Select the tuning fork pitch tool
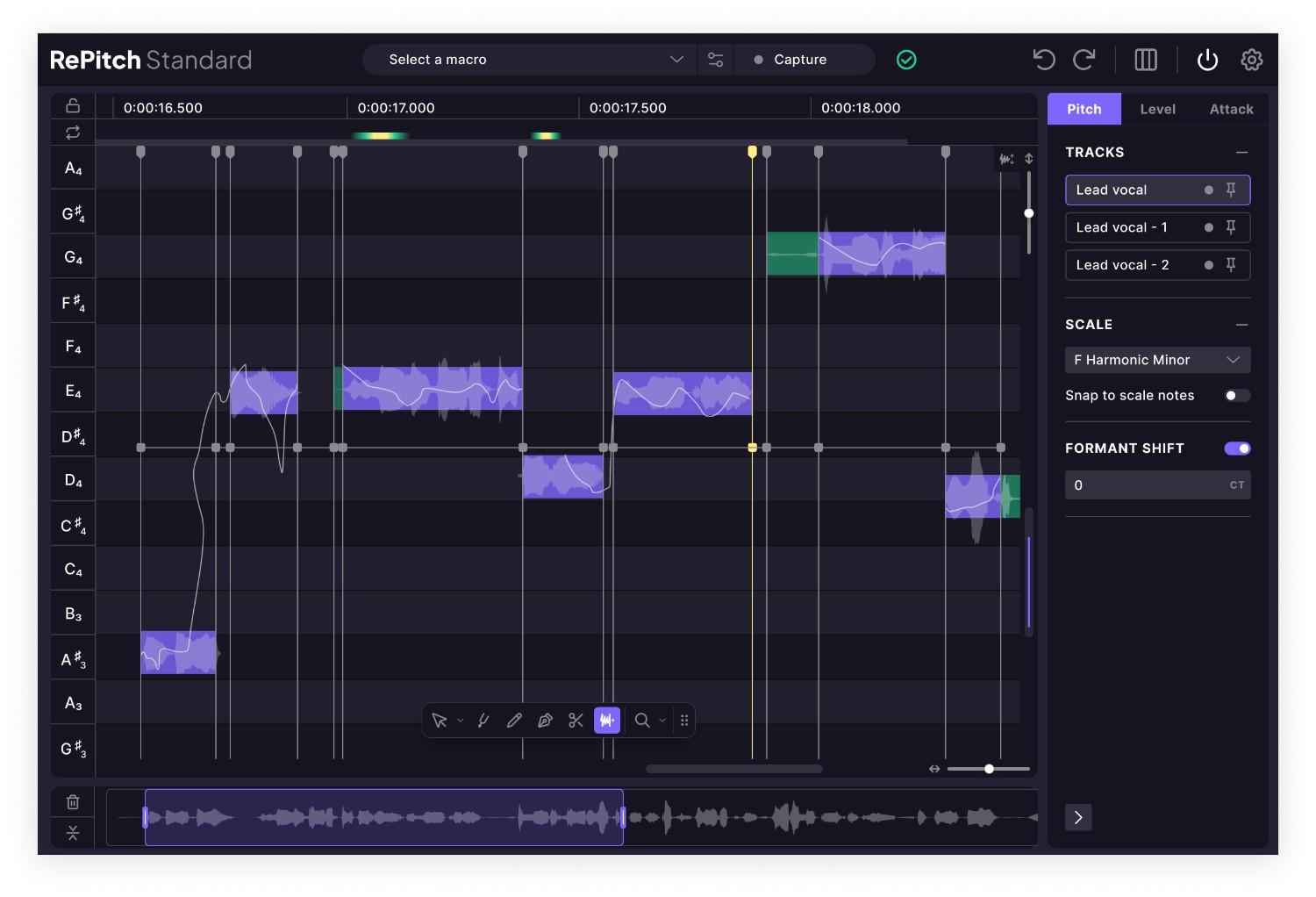The height and width of the screenshot is (897, 1316). 484,721
